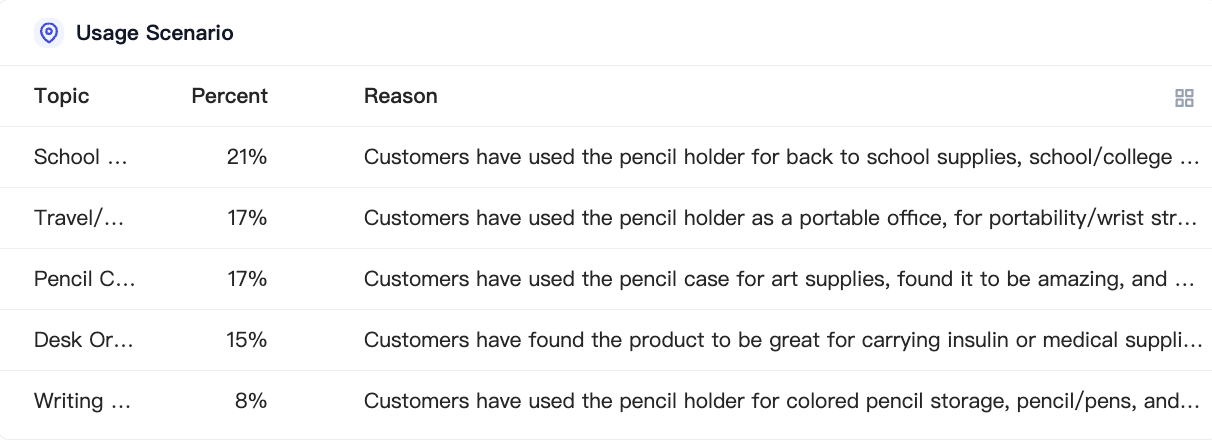The width and height of the screenshot is (1212, 444).
Task: Select the School topic row cell
Action: [x=83, y=157]
